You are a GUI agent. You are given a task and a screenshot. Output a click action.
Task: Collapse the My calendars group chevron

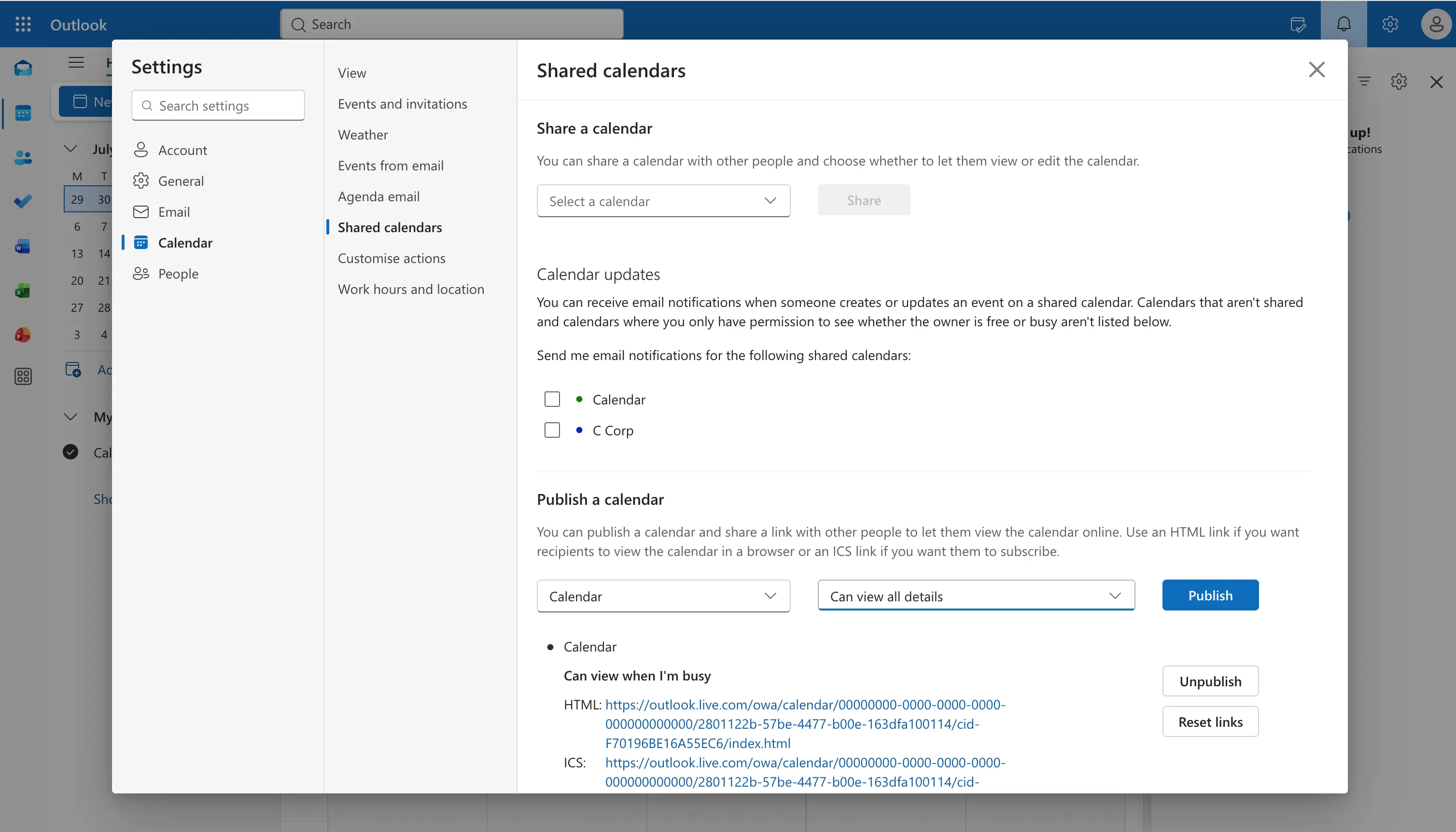coord(70,416)
